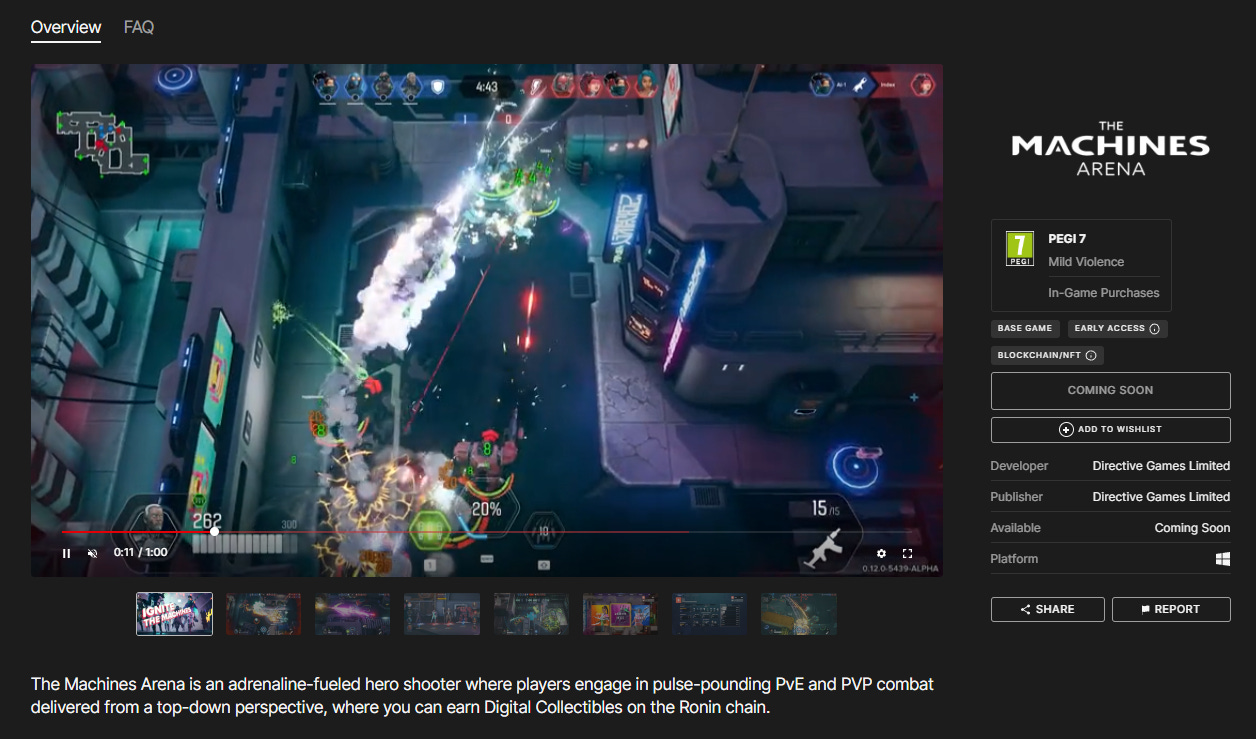Click the Blockchain/NFT tag
1256x739 pixels.
[1047, 355]
